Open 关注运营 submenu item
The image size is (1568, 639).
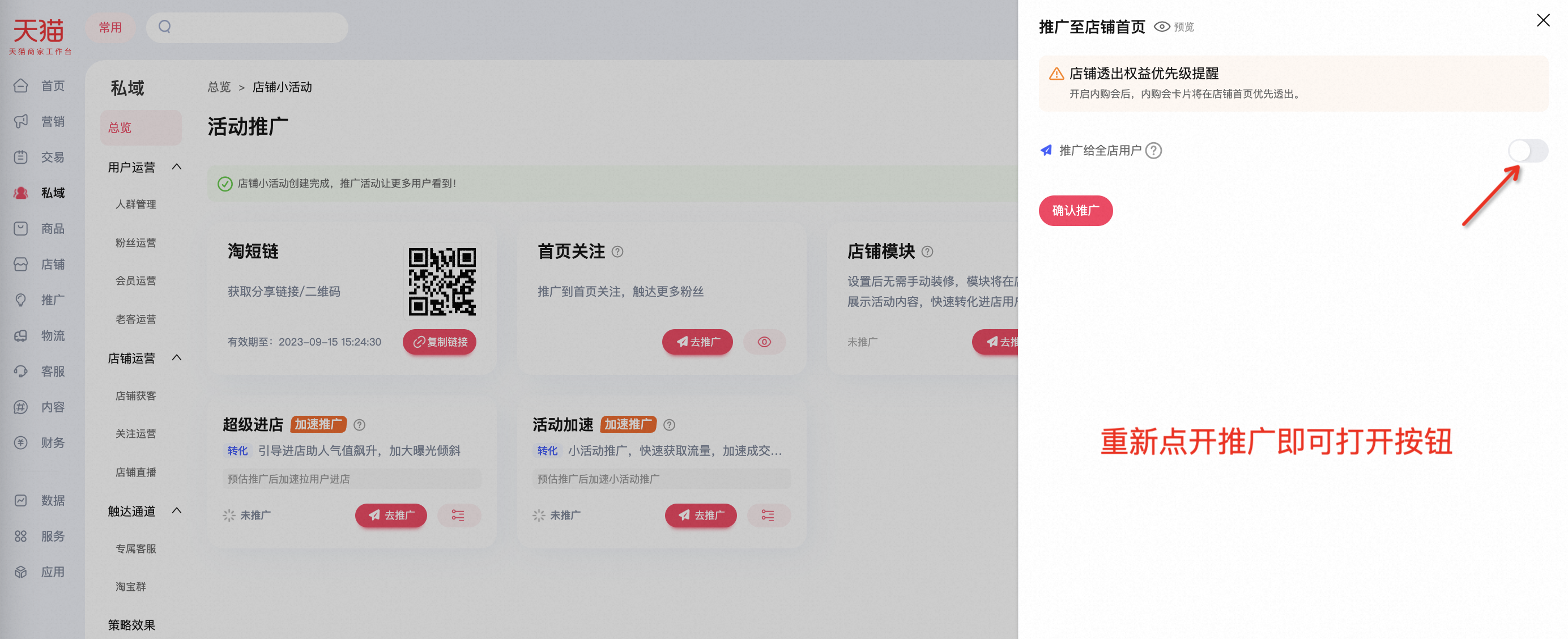tap(136, 434)
